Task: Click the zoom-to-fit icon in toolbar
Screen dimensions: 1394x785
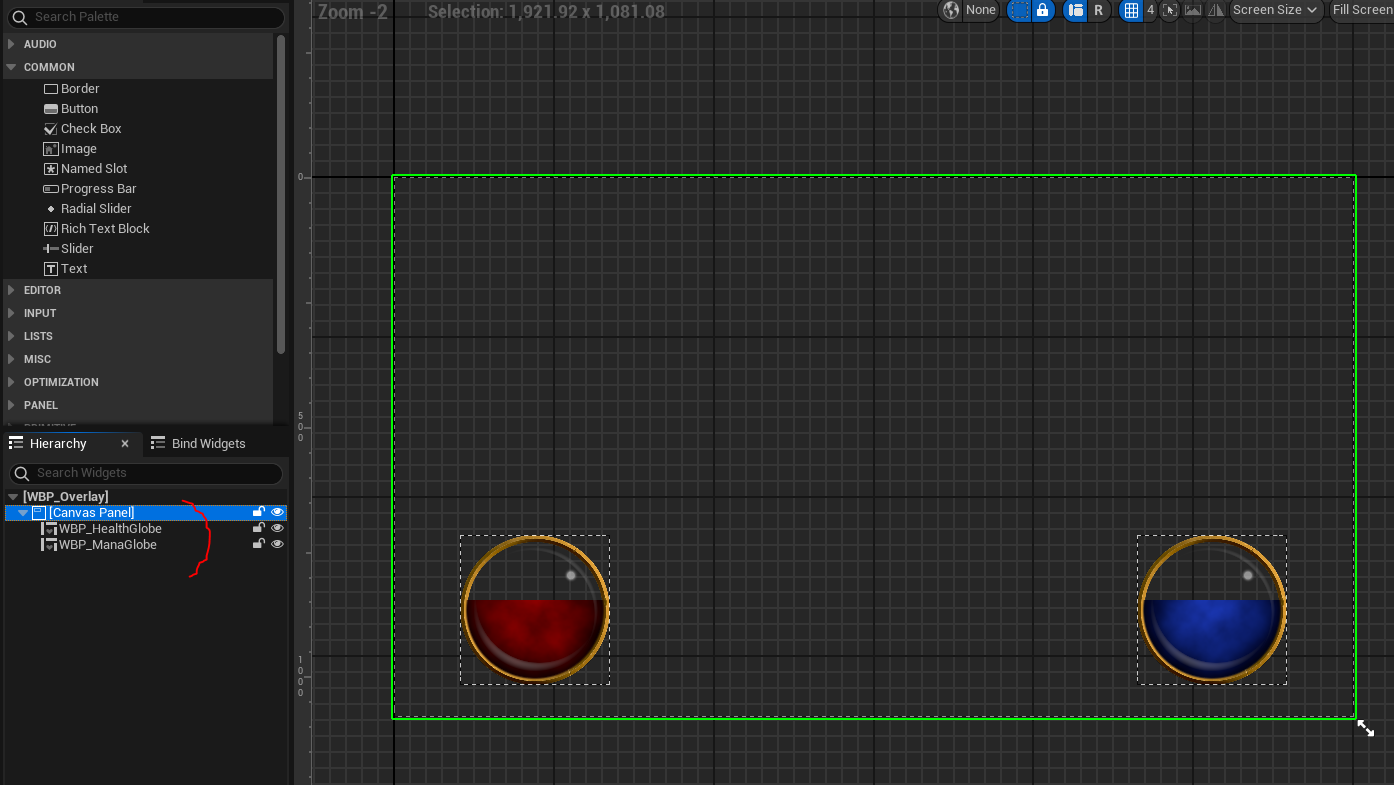Action: pyautogui.click(x=1169, y=10)
